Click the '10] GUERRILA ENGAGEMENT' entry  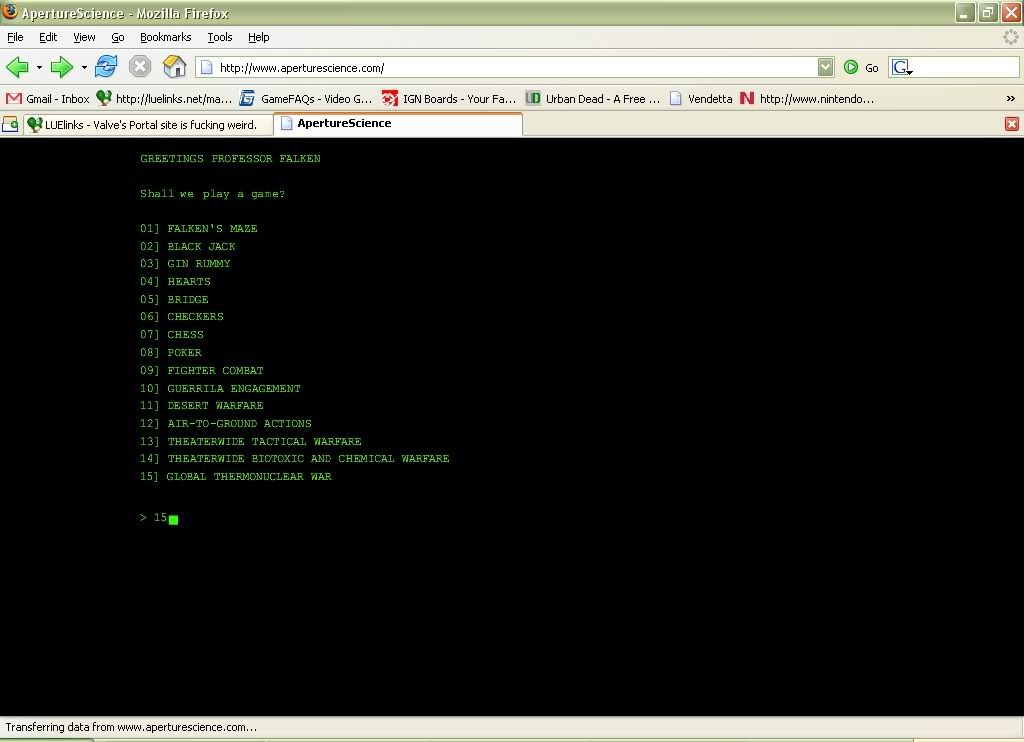[x=220, y=388]
